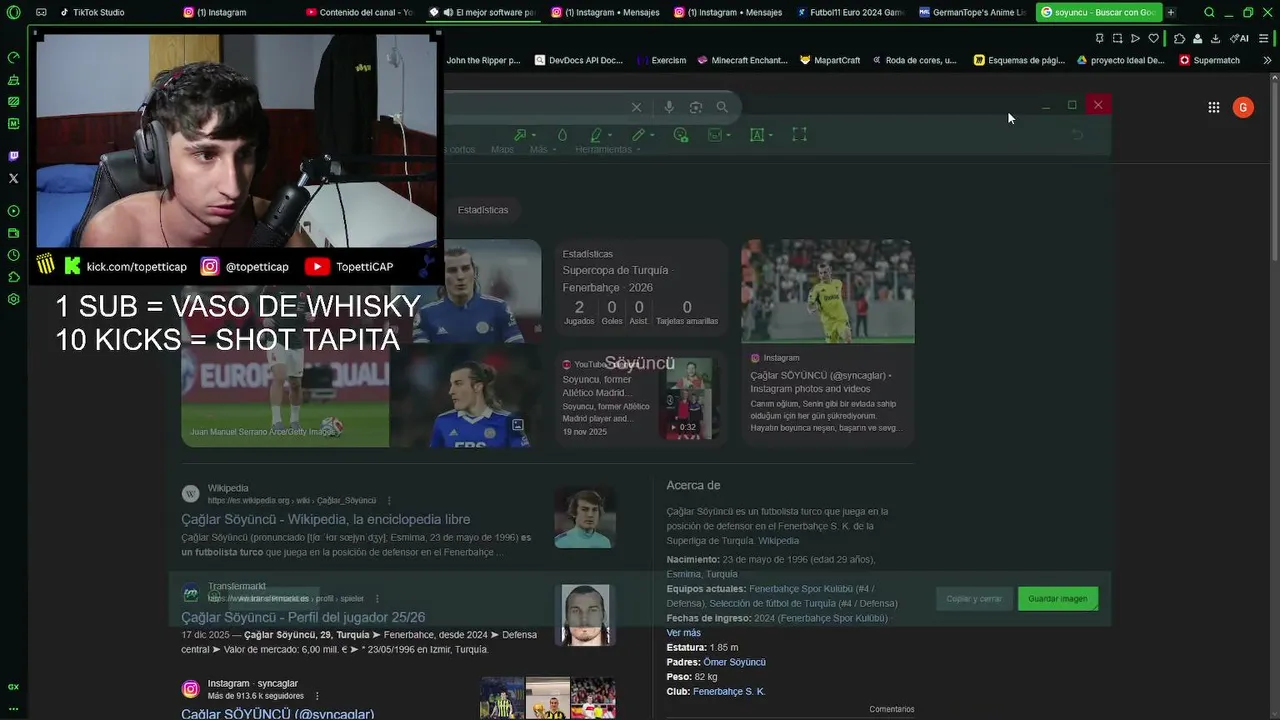The image size is (1280, 720).
Task: Open the downloads icon in browser toolbar
Action: coord(1215,38)
